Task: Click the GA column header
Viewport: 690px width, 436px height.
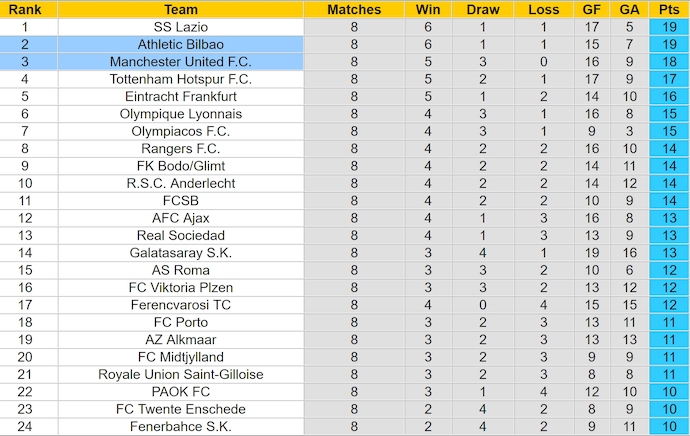Action: pos(628,9)
